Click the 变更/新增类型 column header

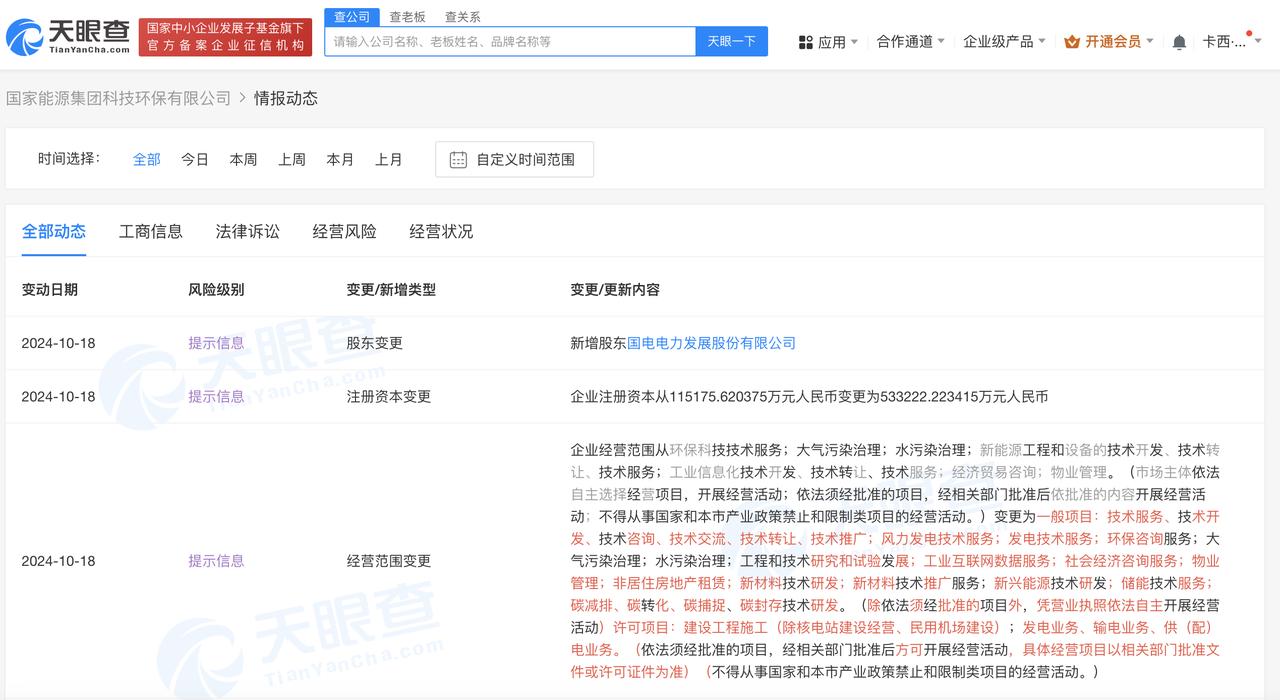[x=391, y=290]
